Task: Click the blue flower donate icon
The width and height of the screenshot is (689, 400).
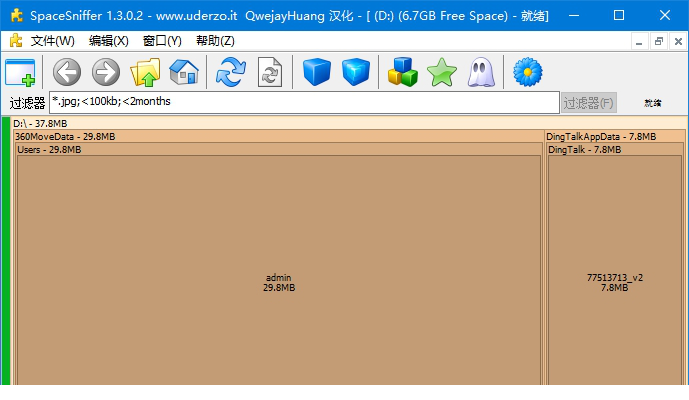Action: (x=528, y=72)
